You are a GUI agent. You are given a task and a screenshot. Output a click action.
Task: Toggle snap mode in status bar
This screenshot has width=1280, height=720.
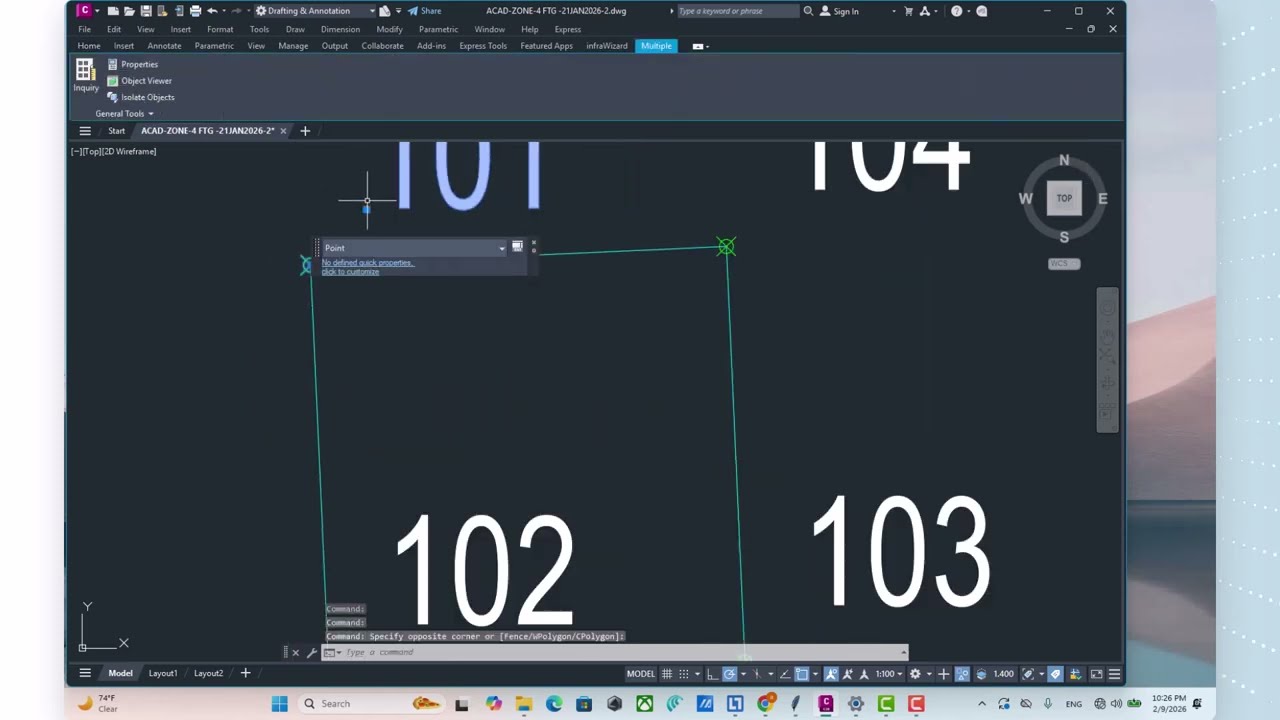point(684,674)
